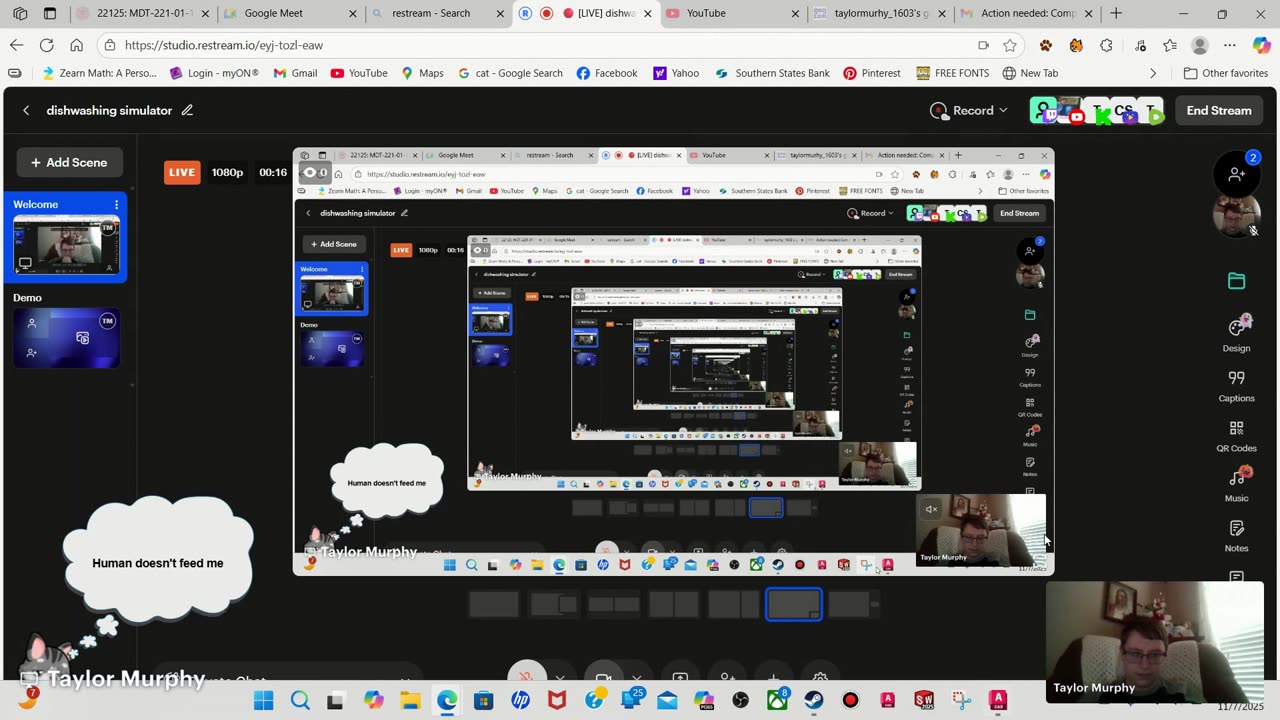
Task: Open the Gmail bookmark
Action: click(x=295, y=73)
